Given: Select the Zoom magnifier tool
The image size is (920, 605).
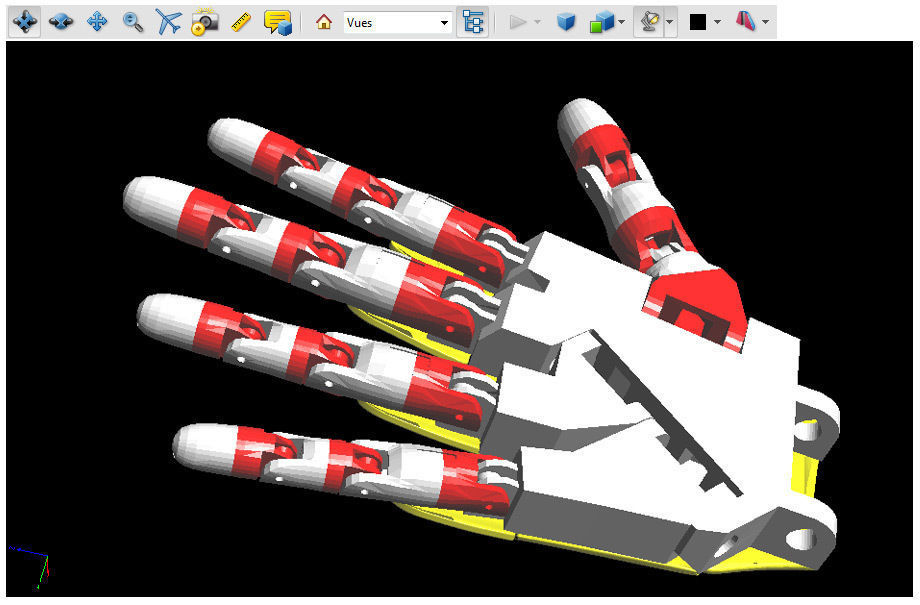Looking at the screenshot, I should (x=133, y=22).
